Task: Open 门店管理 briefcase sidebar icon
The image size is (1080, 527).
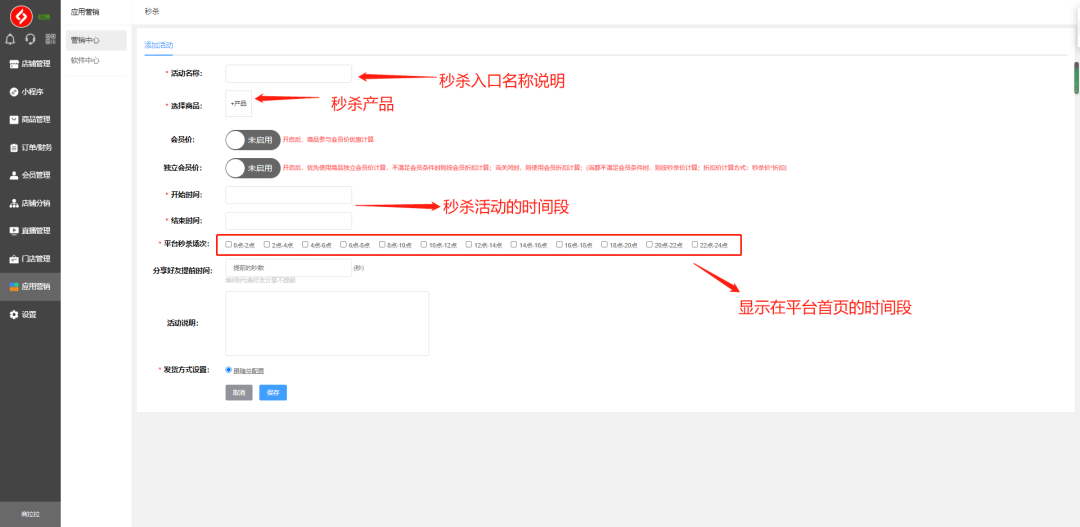Action: (x=14, y=259)
